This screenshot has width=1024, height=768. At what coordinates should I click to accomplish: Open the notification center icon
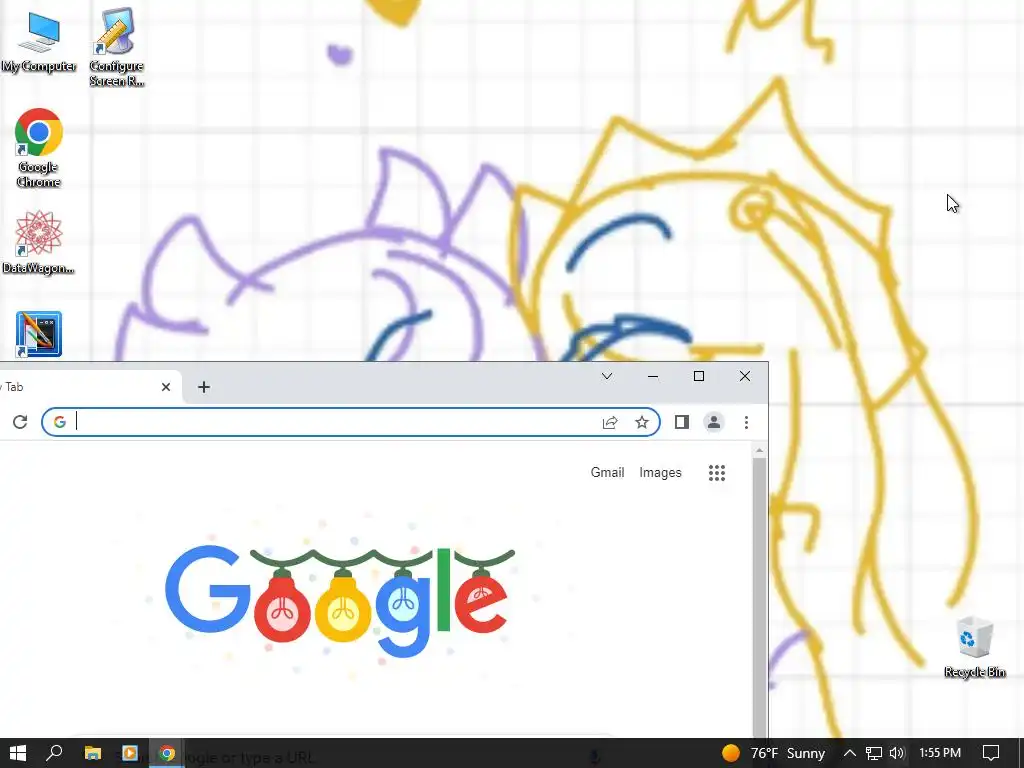click(991, 753)
